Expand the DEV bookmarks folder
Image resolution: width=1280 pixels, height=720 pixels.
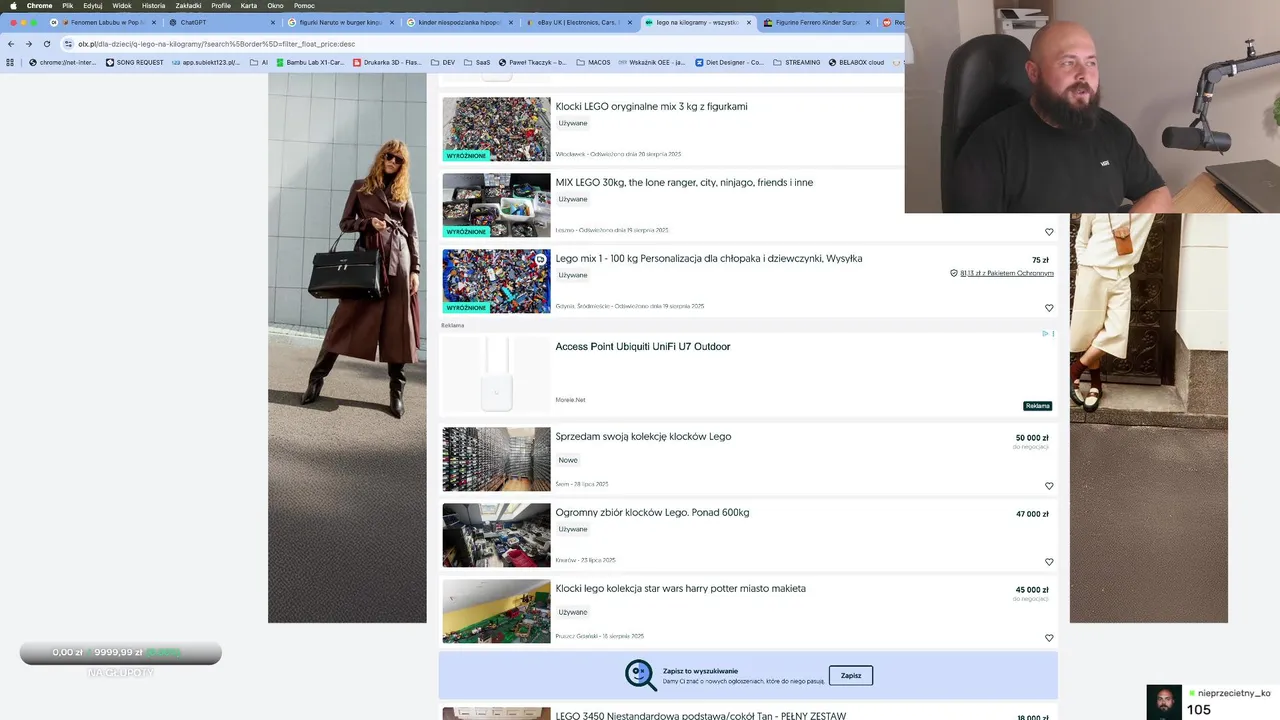(x=442, y=62)
